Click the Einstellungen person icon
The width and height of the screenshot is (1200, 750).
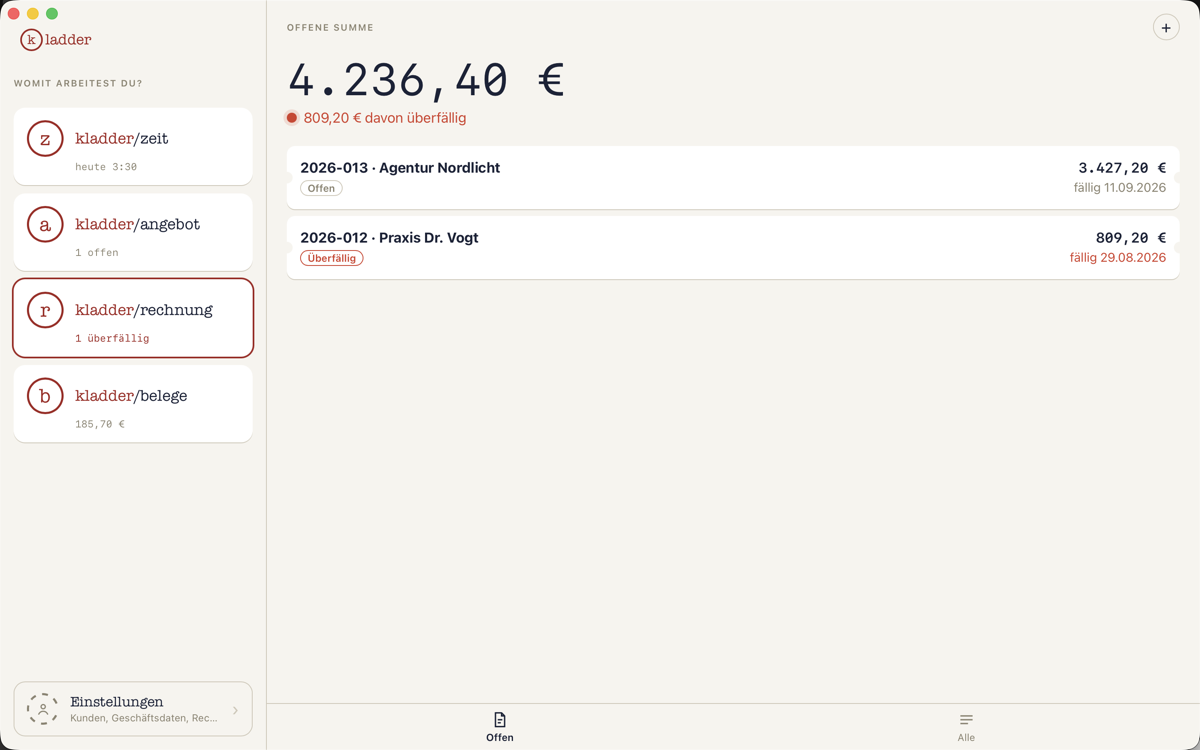click(x=43, y=709)
